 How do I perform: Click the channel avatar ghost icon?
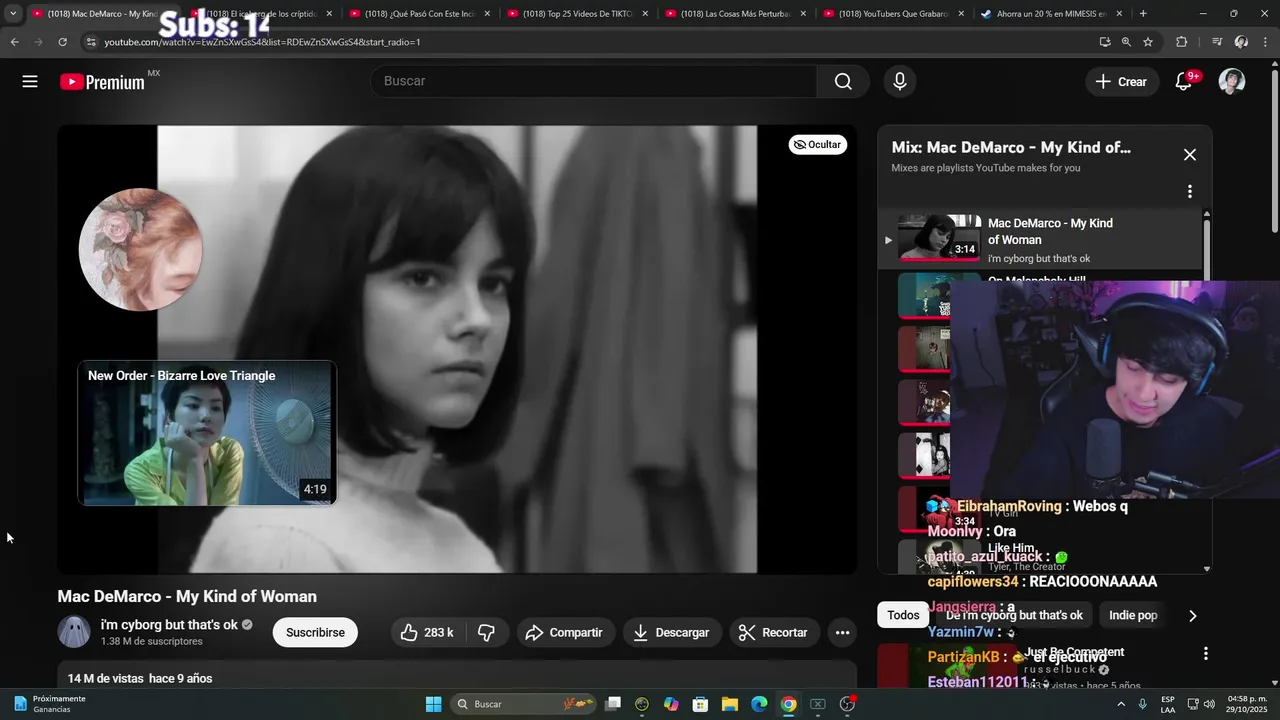[x=74, y=632]
